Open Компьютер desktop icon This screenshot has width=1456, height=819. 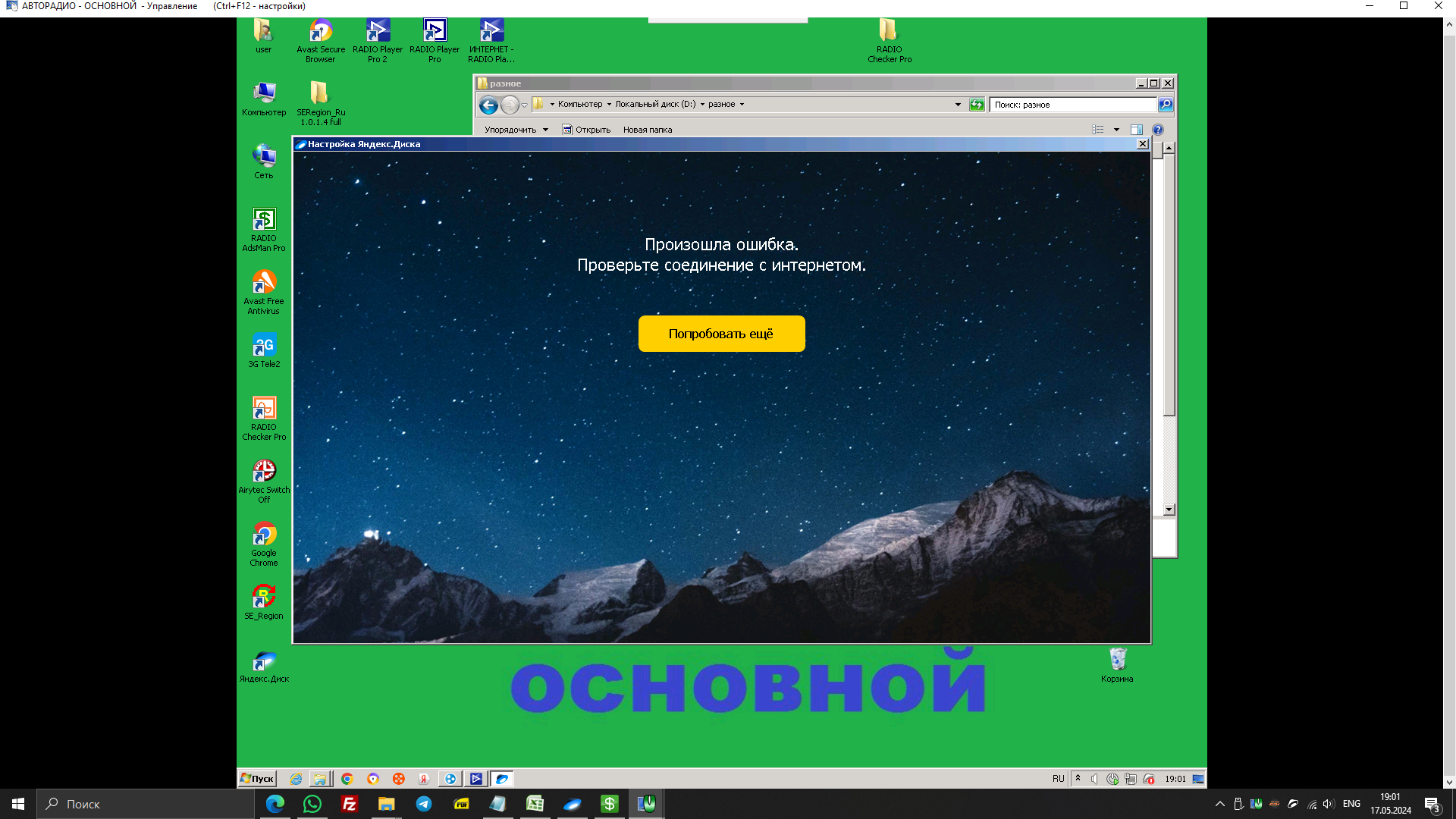264,99
